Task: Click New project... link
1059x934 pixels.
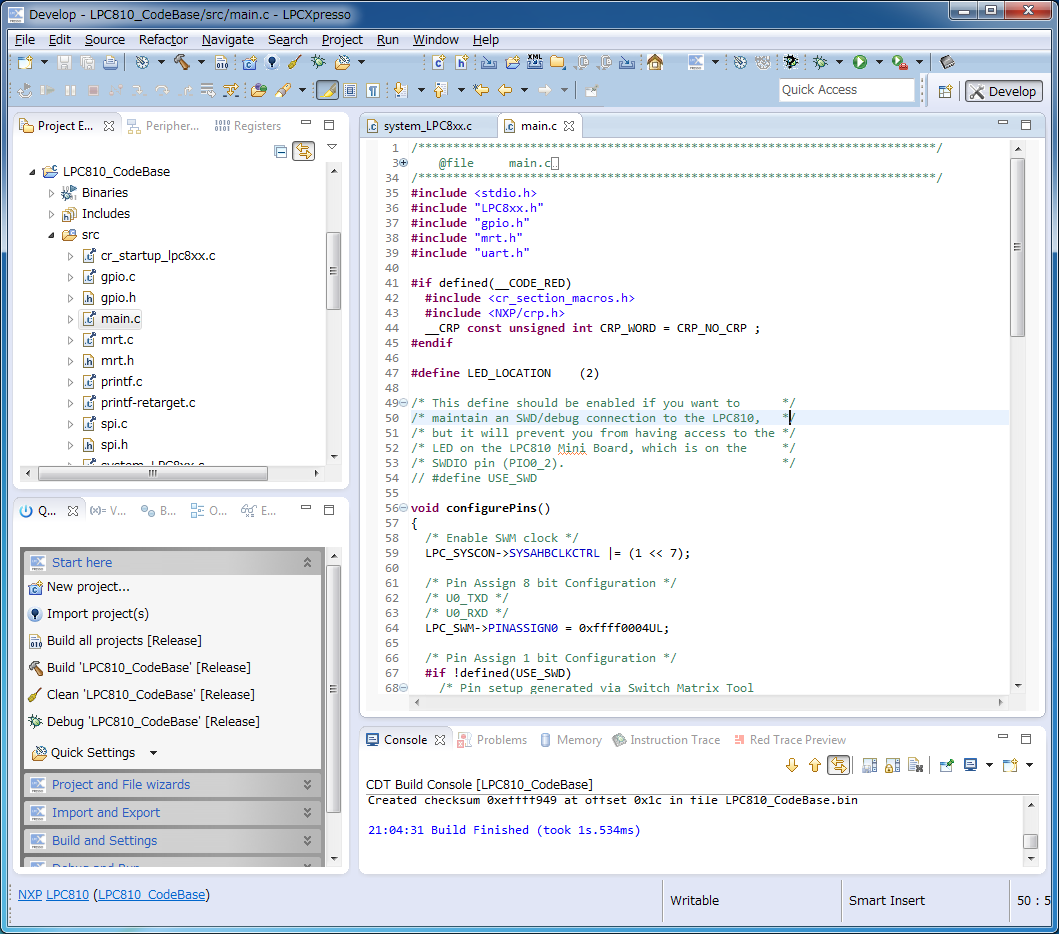Action: point(88,587)
